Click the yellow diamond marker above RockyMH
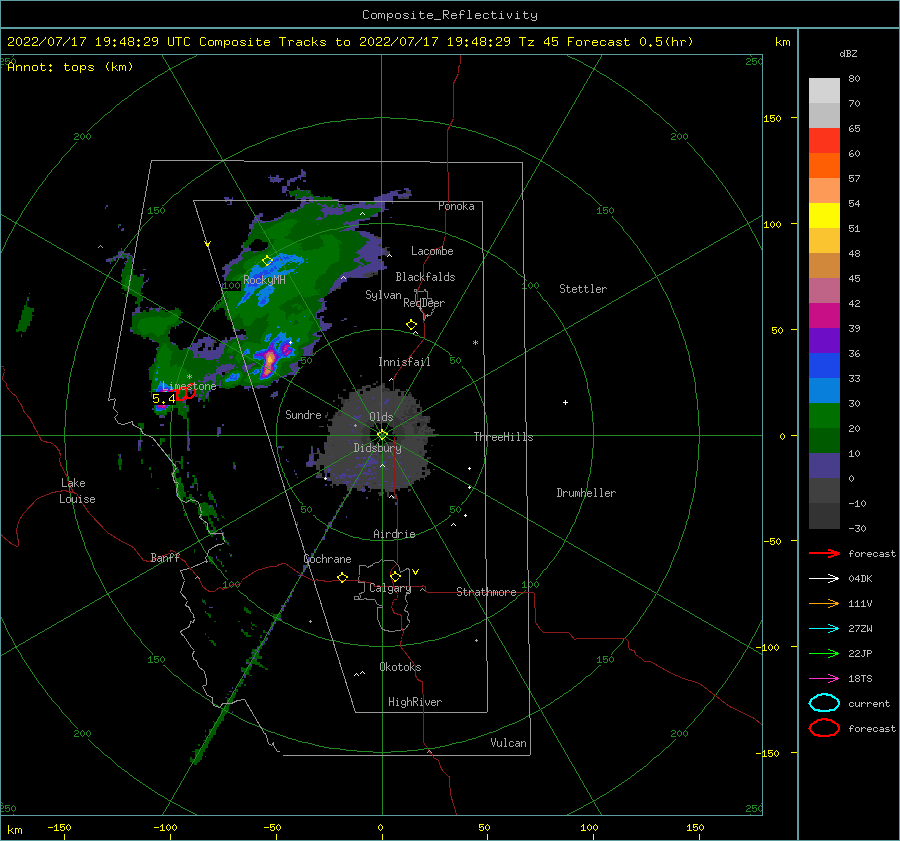Screen dimensions: 900x841 click(x=267, y=261)
